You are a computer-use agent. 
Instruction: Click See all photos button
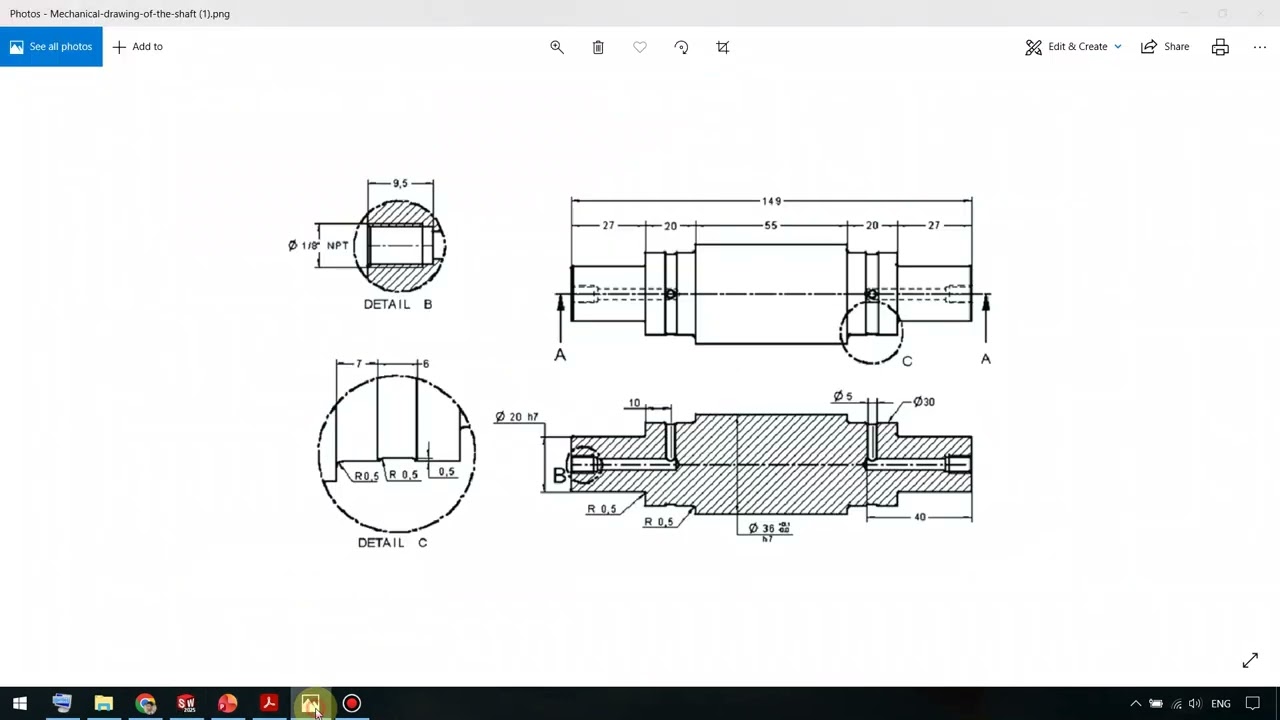[x=51, y=47]
